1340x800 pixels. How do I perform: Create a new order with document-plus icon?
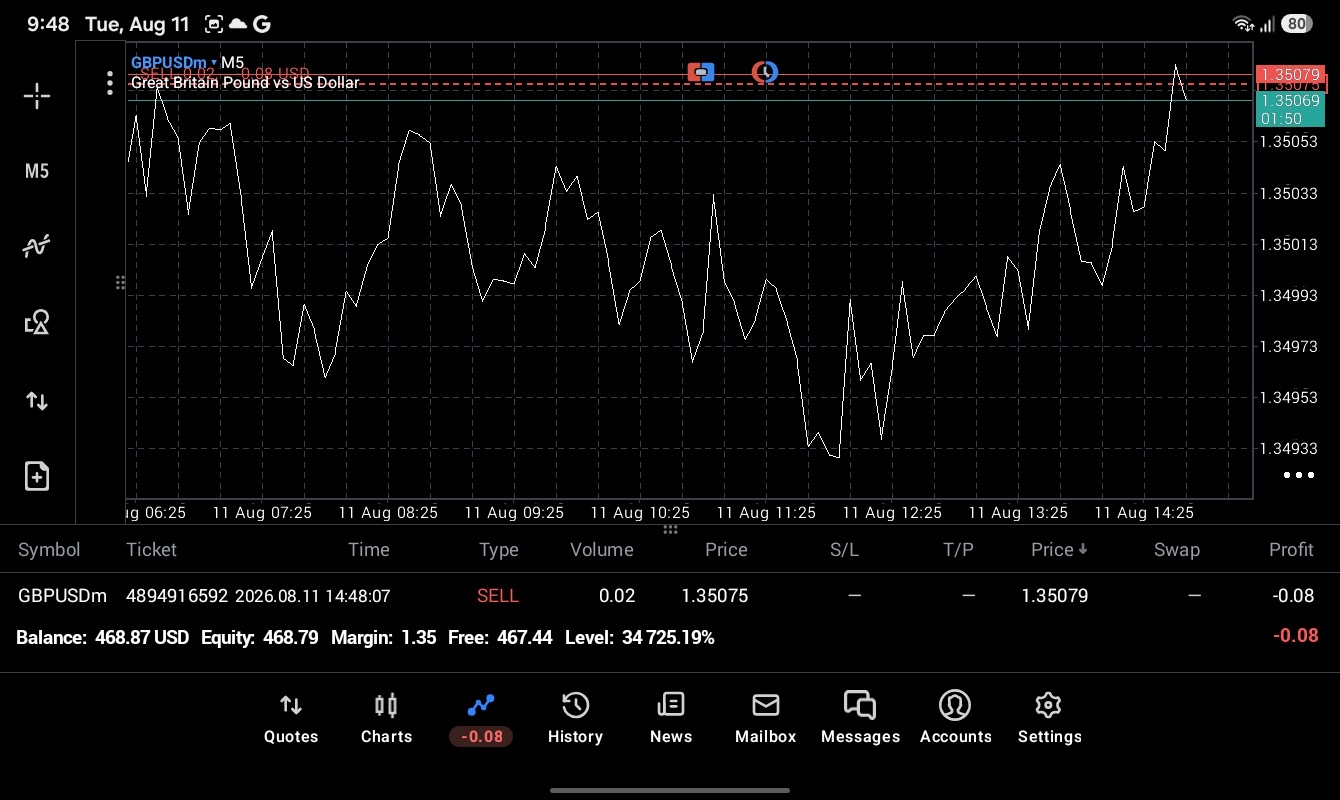click(37, 476)
